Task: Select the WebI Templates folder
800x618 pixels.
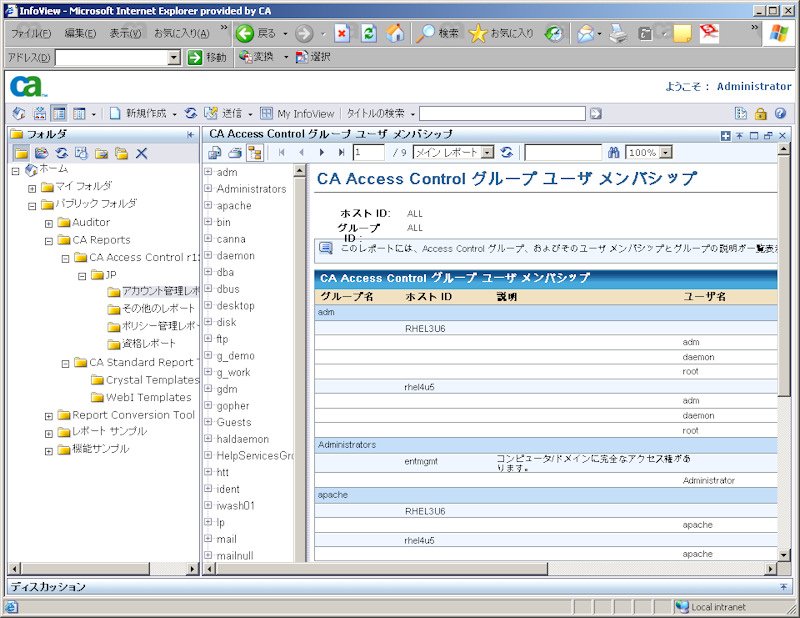Action: pos(148,398)
